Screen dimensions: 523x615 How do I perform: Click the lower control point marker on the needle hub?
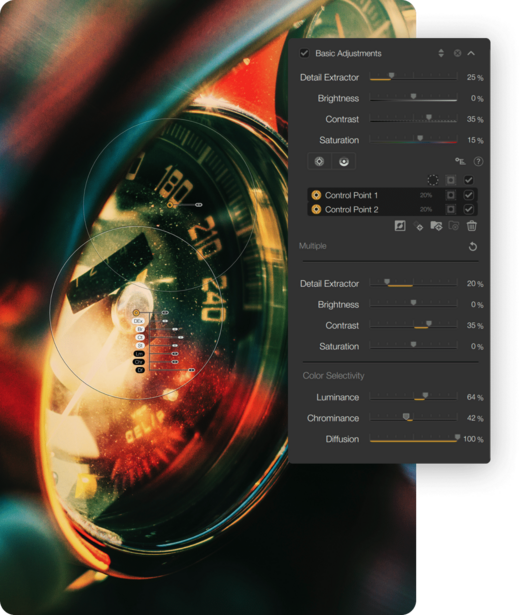(136, 313)
